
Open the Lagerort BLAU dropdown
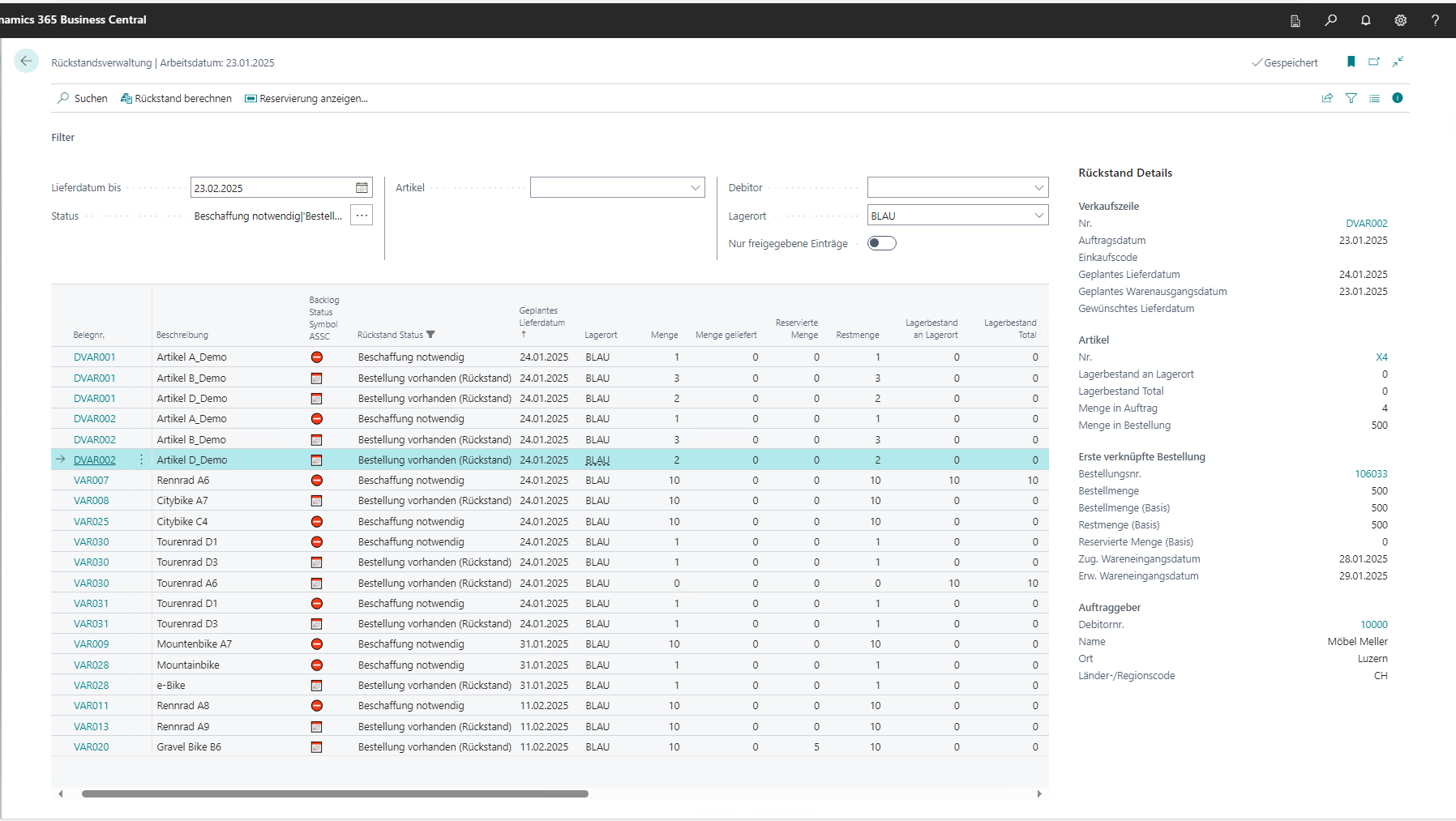(x=1038, y=216)
